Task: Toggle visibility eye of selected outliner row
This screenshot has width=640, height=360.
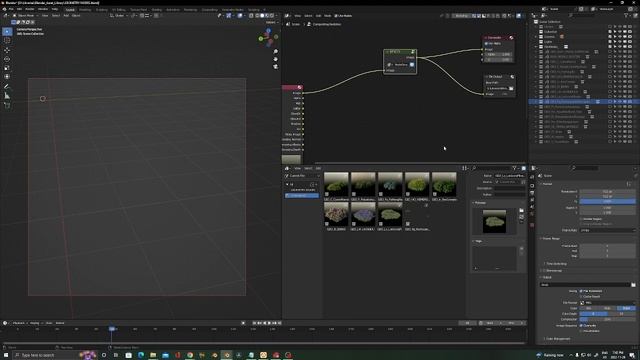Action: [x=620, y=102]
